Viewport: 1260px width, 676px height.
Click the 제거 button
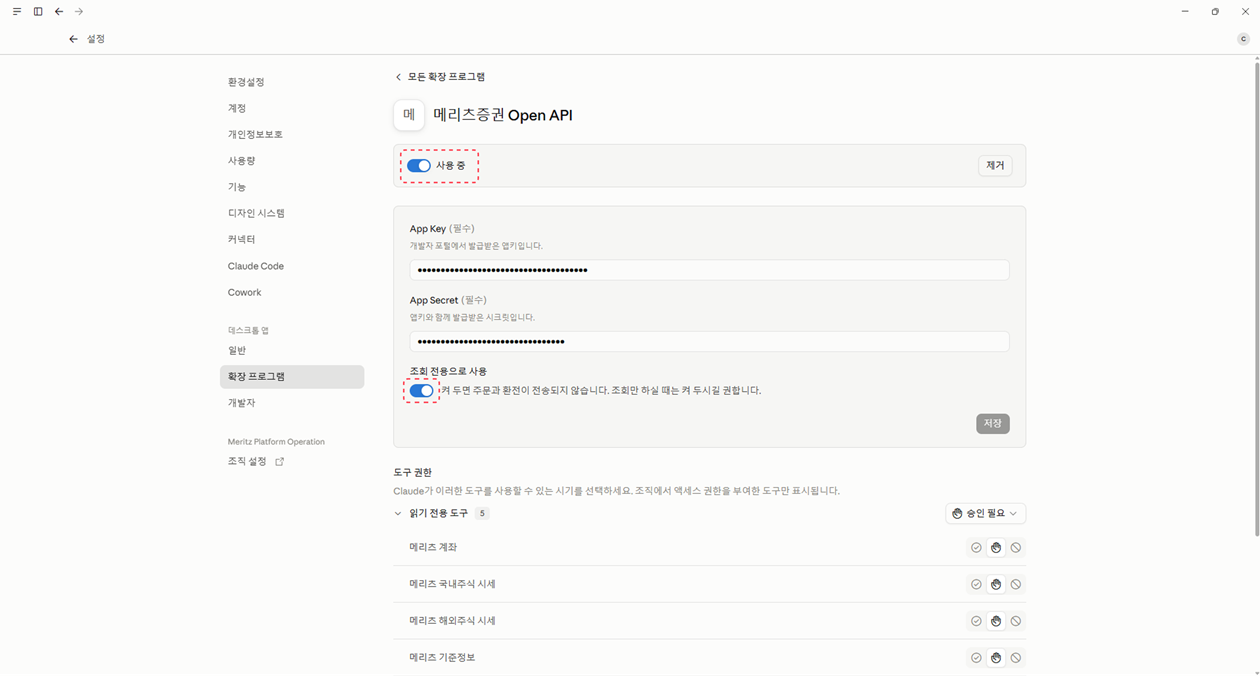pyautogui.click(x=995, y=166)
